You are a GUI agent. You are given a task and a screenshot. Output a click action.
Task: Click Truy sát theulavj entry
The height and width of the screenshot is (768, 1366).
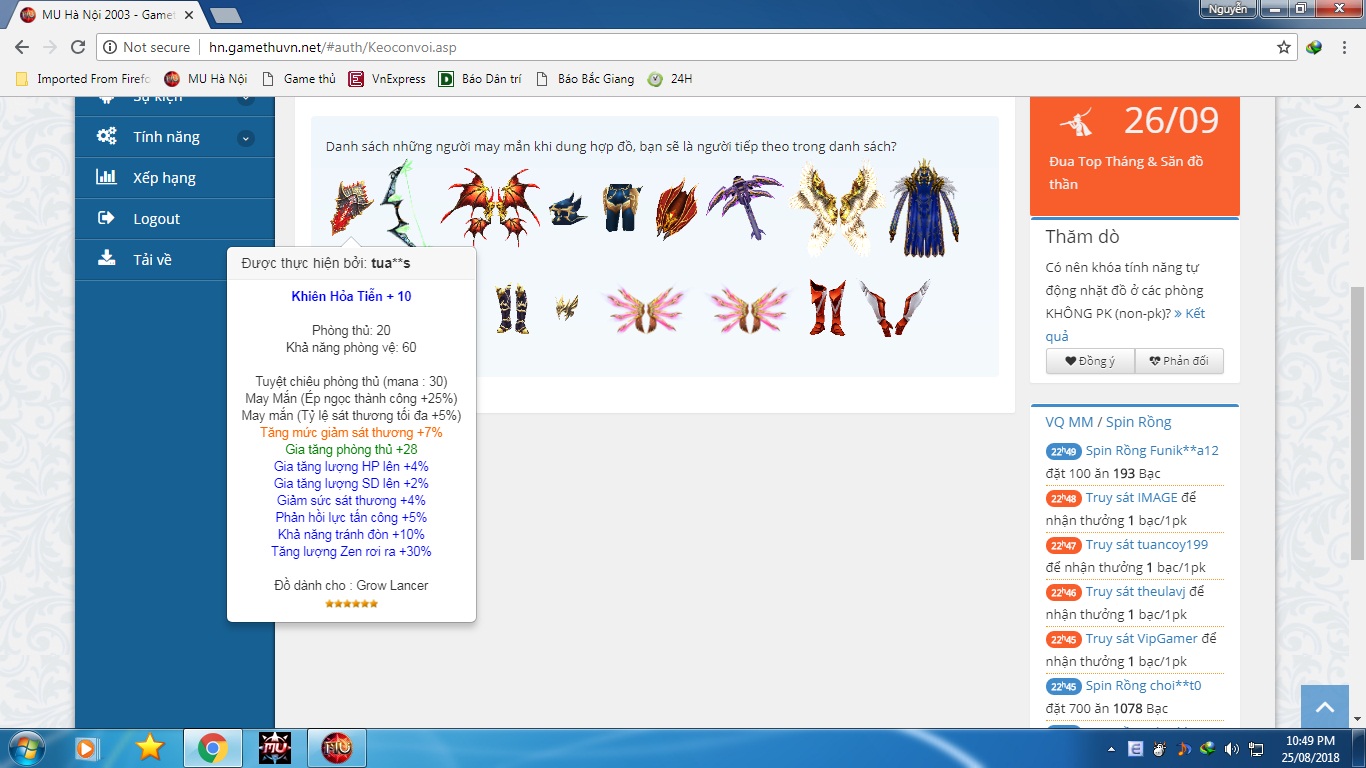coord(1138,592)
